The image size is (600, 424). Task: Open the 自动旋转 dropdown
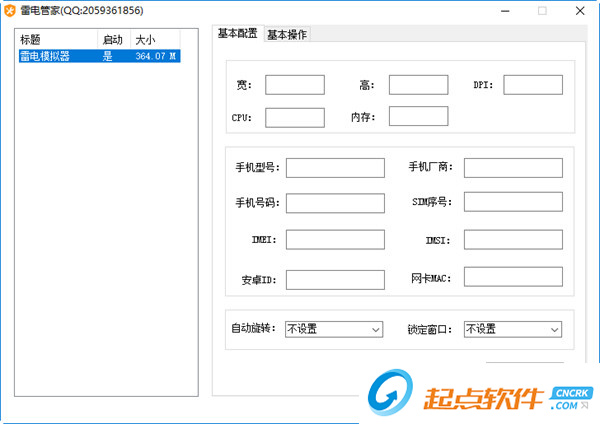point(334,329)
